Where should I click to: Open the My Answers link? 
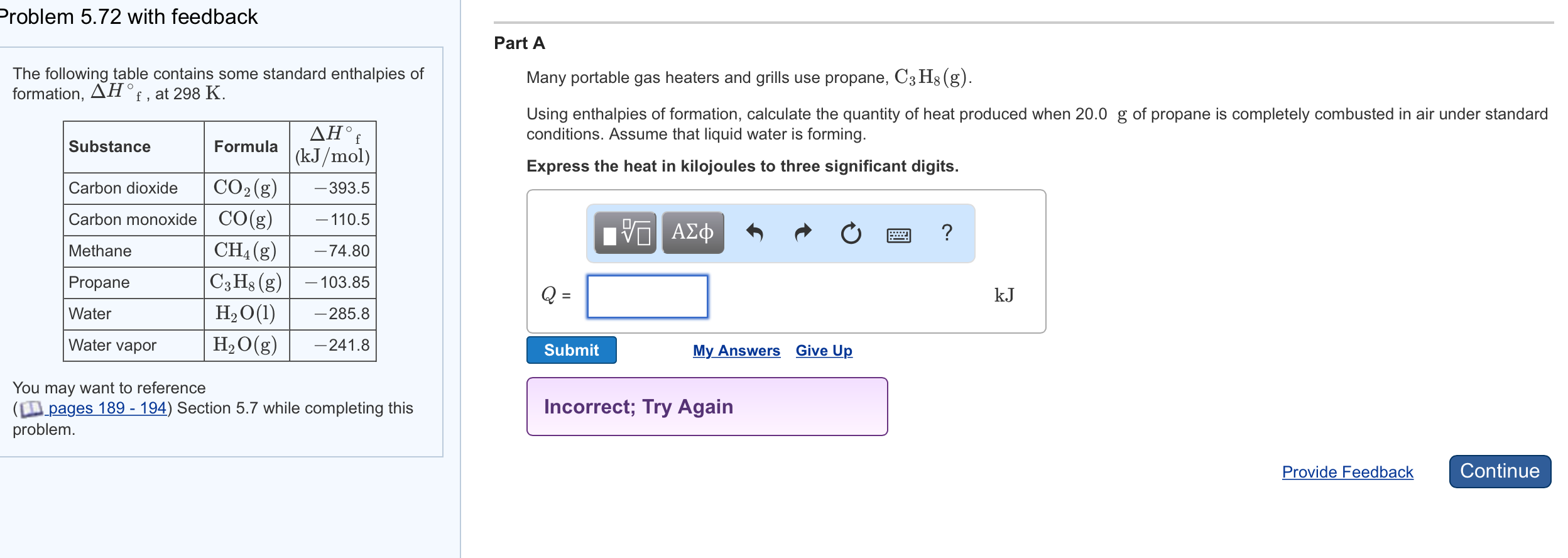pyautogui.click(x=736, y=351)
